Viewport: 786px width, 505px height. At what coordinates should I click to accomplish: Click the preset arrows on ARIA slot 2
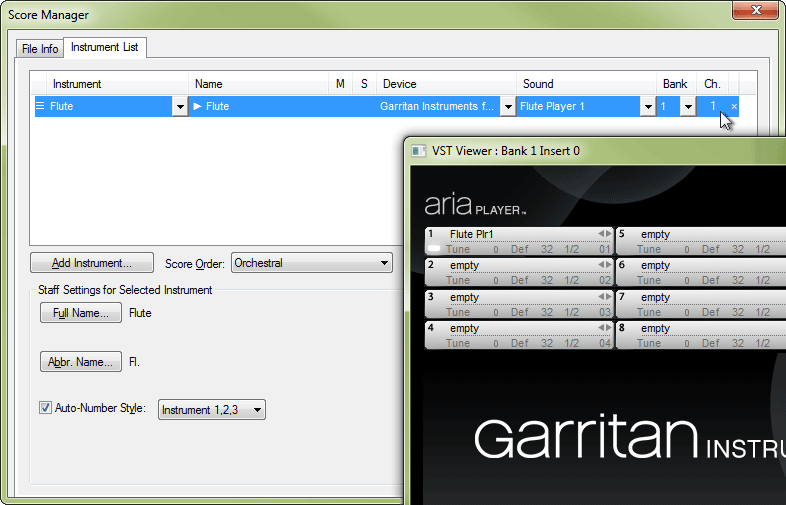[604, 265]
